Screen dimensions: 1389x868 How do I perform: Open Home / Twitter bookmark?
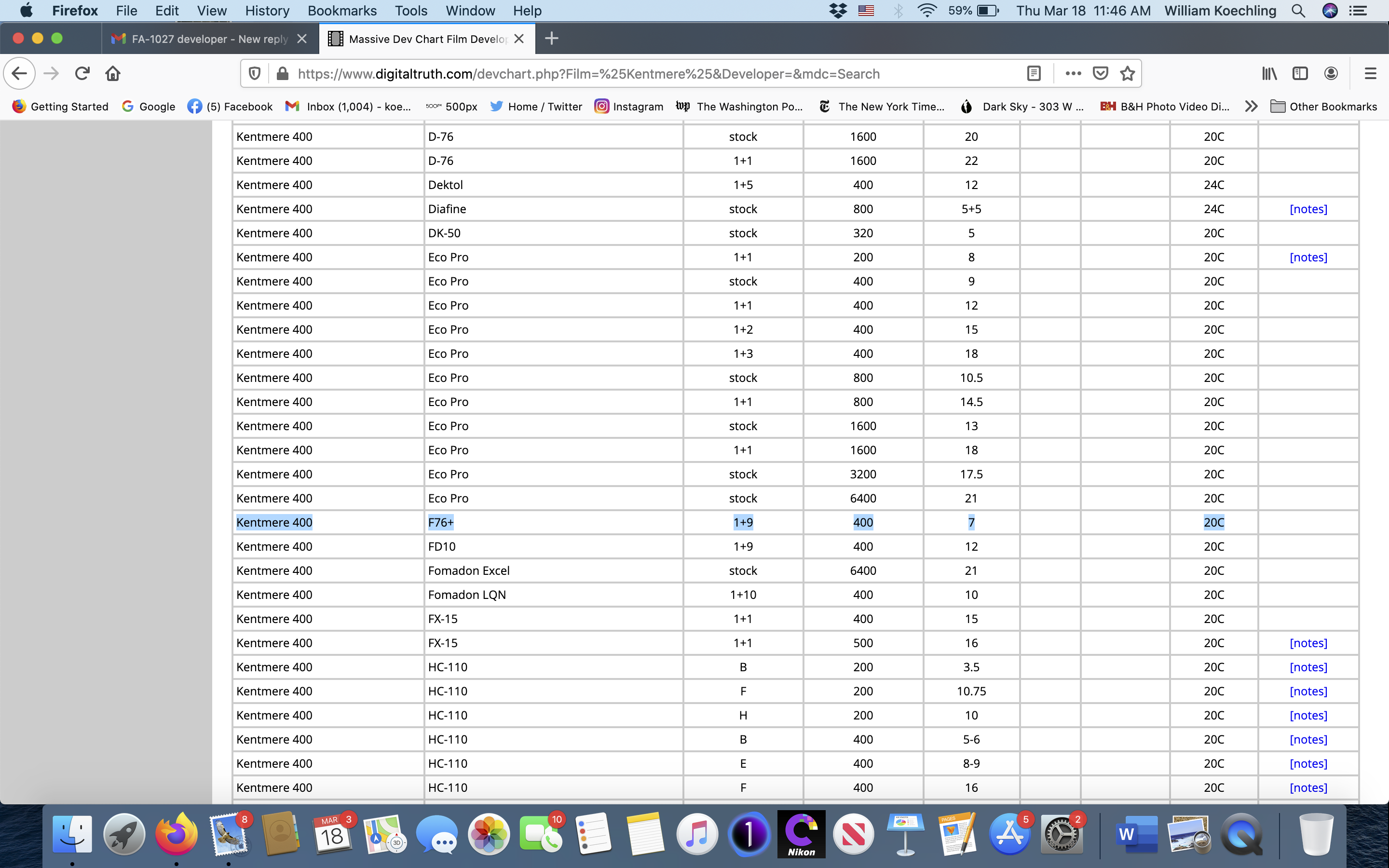coord(536,106)
